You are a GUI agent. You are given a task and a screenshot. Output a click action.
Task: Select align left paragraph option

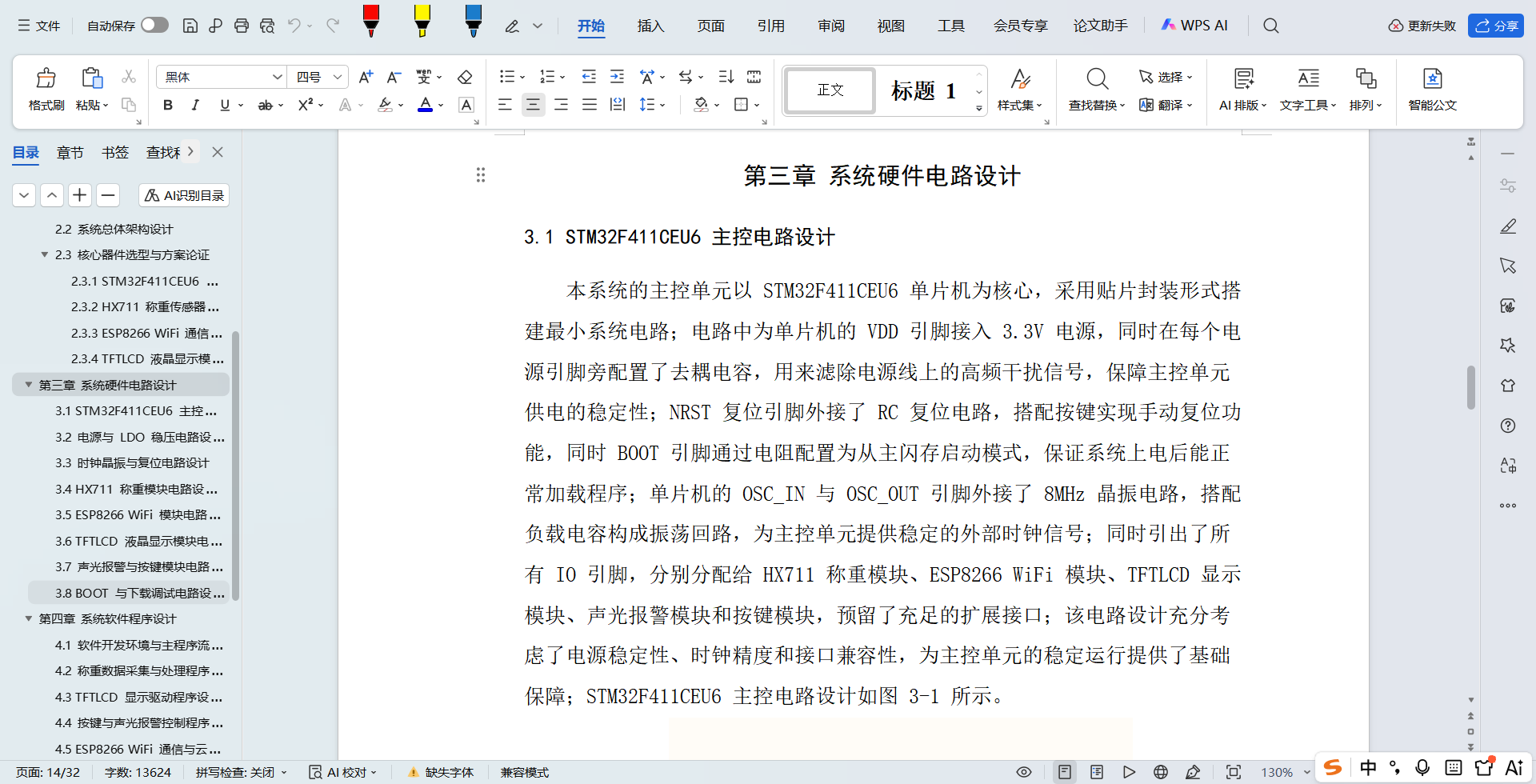tap(505, 105)
